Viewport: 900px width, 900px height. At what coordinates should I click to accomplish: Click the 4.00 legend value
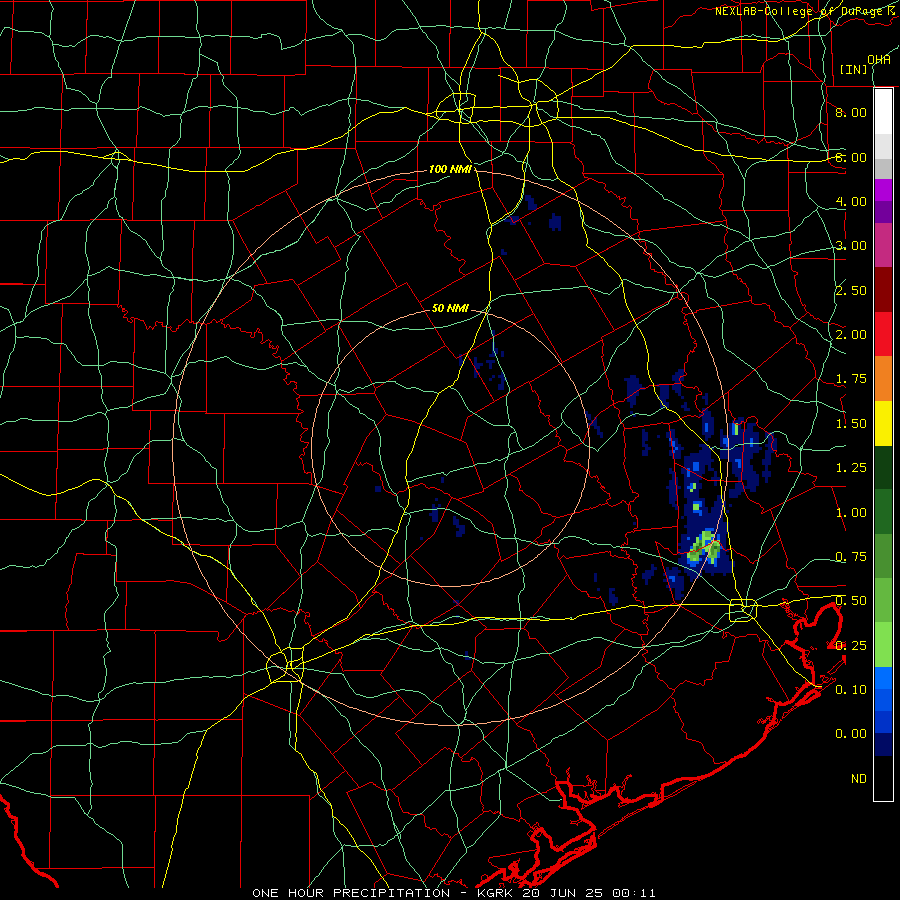click(x=851, y=201)
